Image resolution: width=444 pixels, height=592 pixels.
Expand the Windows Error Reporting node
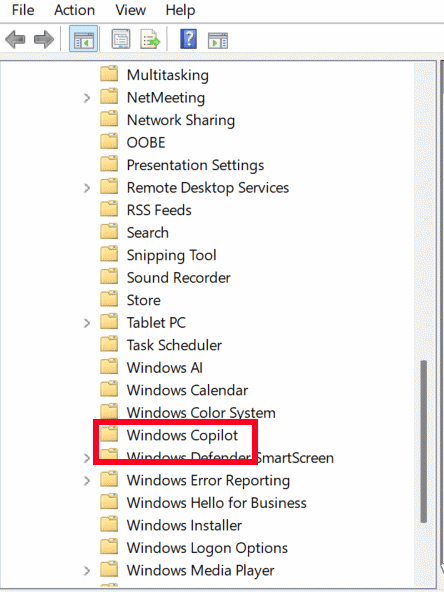tap(87, 481)
